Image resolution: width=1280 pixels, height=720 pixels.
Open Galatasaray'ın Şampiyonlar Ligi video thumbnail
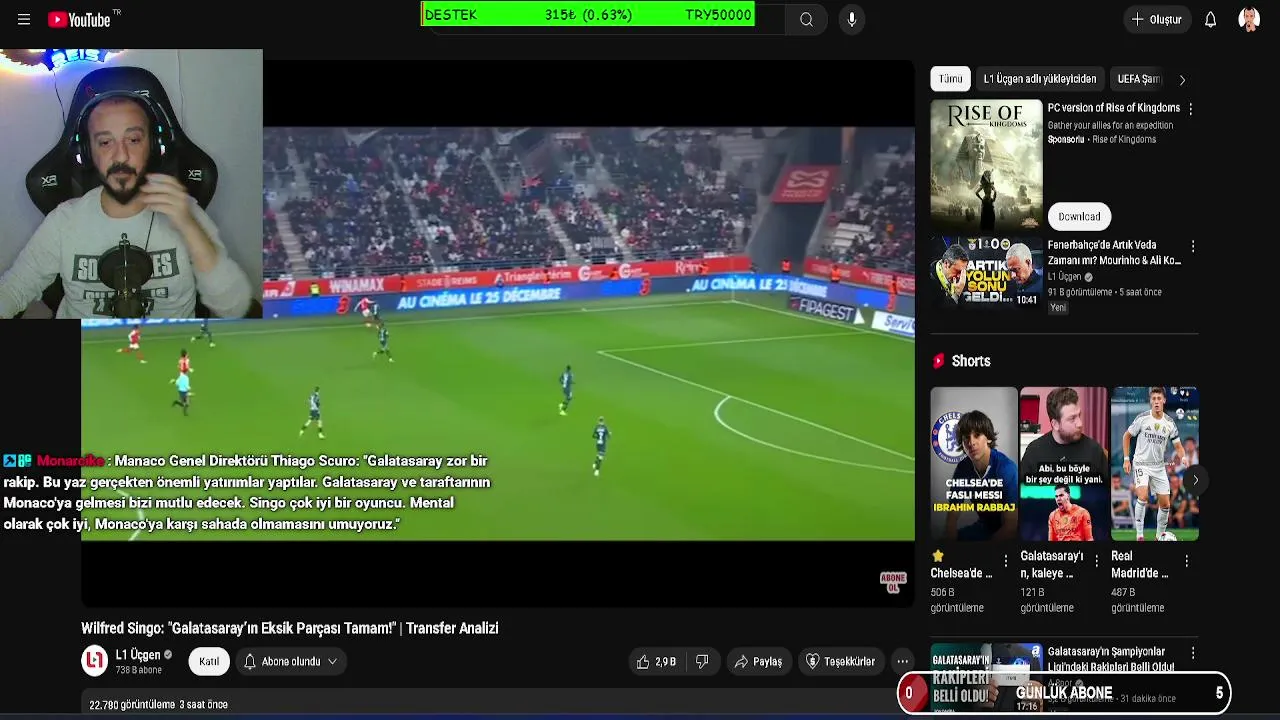[986, 678]
